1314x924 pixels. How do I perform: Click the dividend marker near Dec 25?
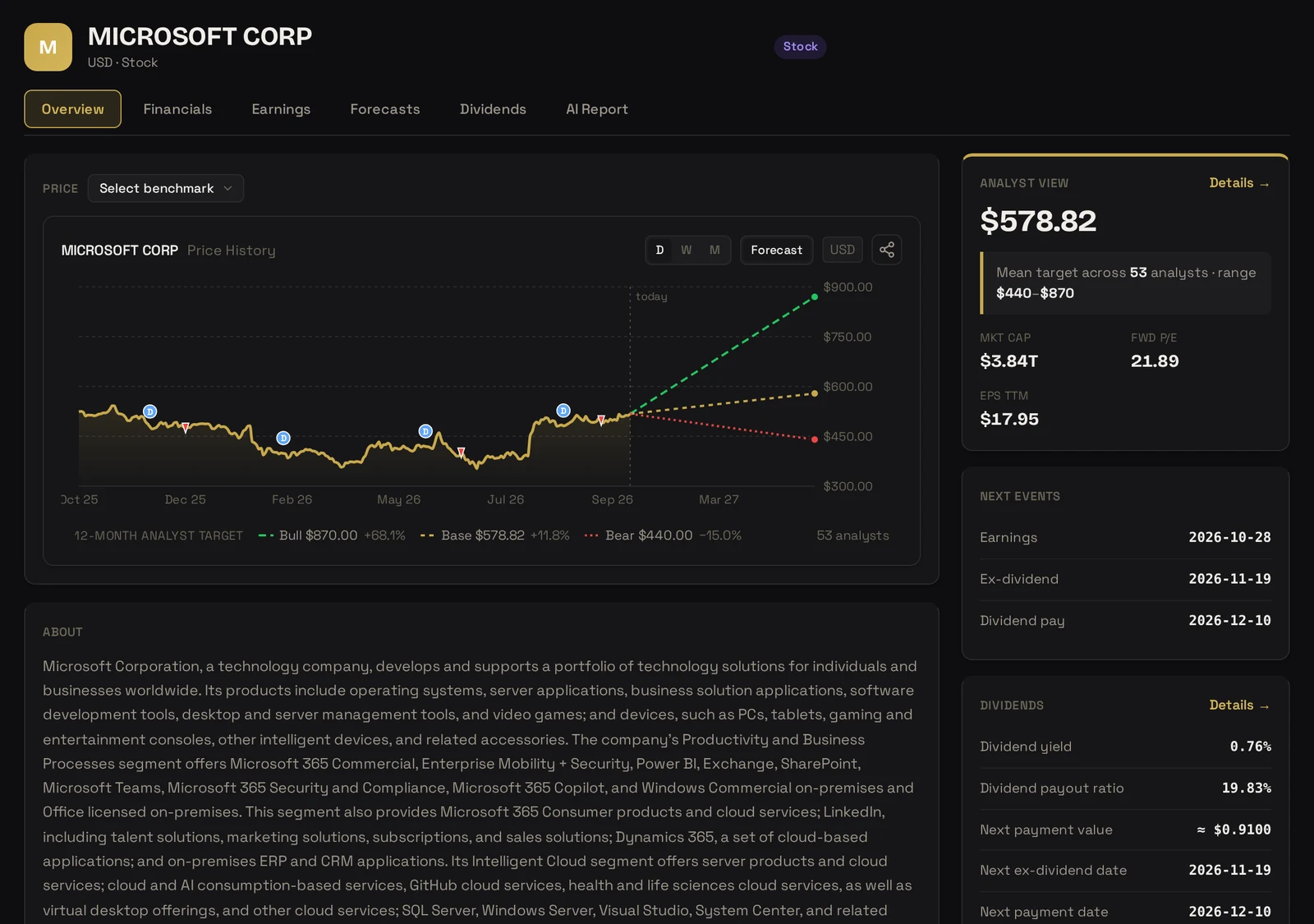[150, 411]
